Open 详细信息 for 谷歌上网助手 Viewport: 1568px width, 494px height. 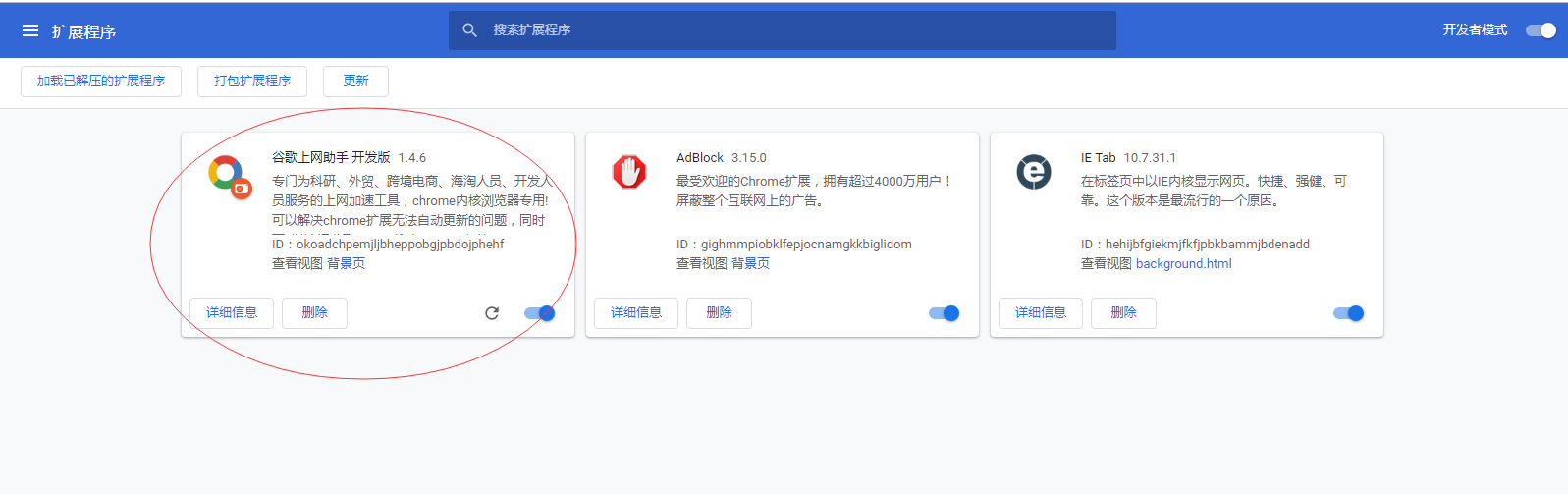coord(232,313)
